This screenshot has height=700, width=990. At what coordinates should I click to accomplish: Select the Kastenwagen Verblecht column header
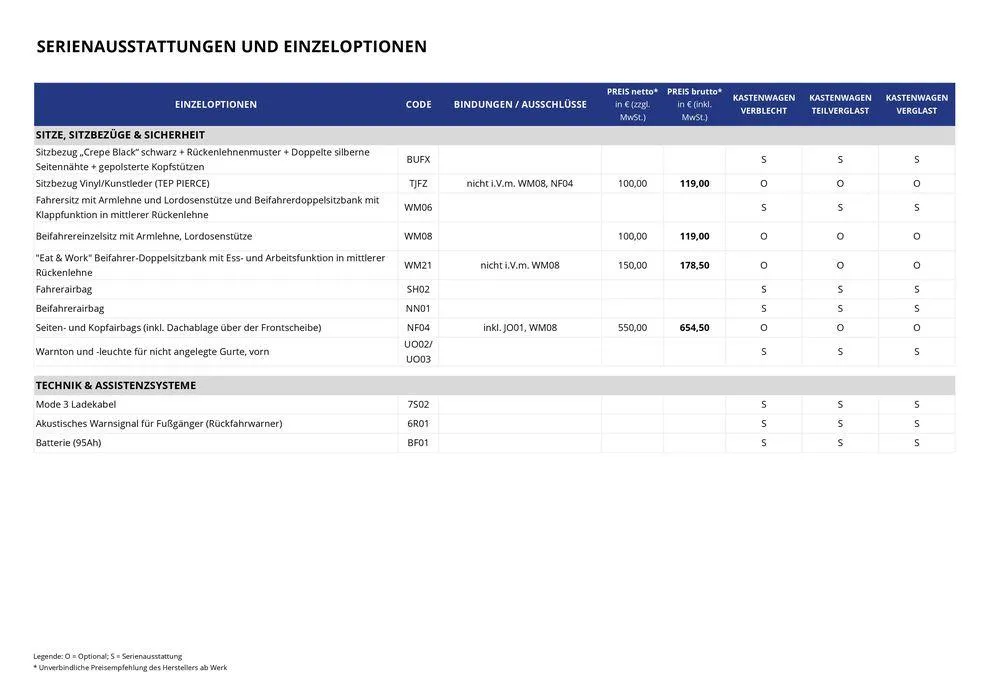tap(764, 104)
